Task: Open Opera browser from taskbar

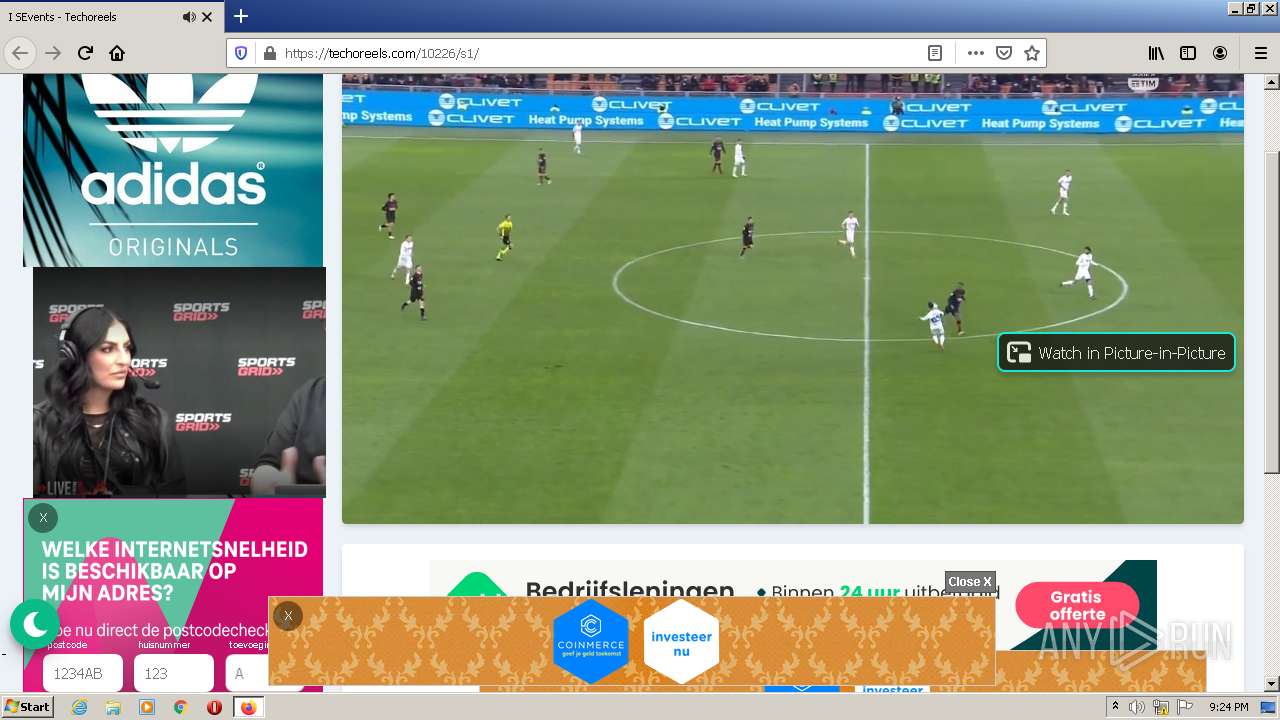Action: 214,707
